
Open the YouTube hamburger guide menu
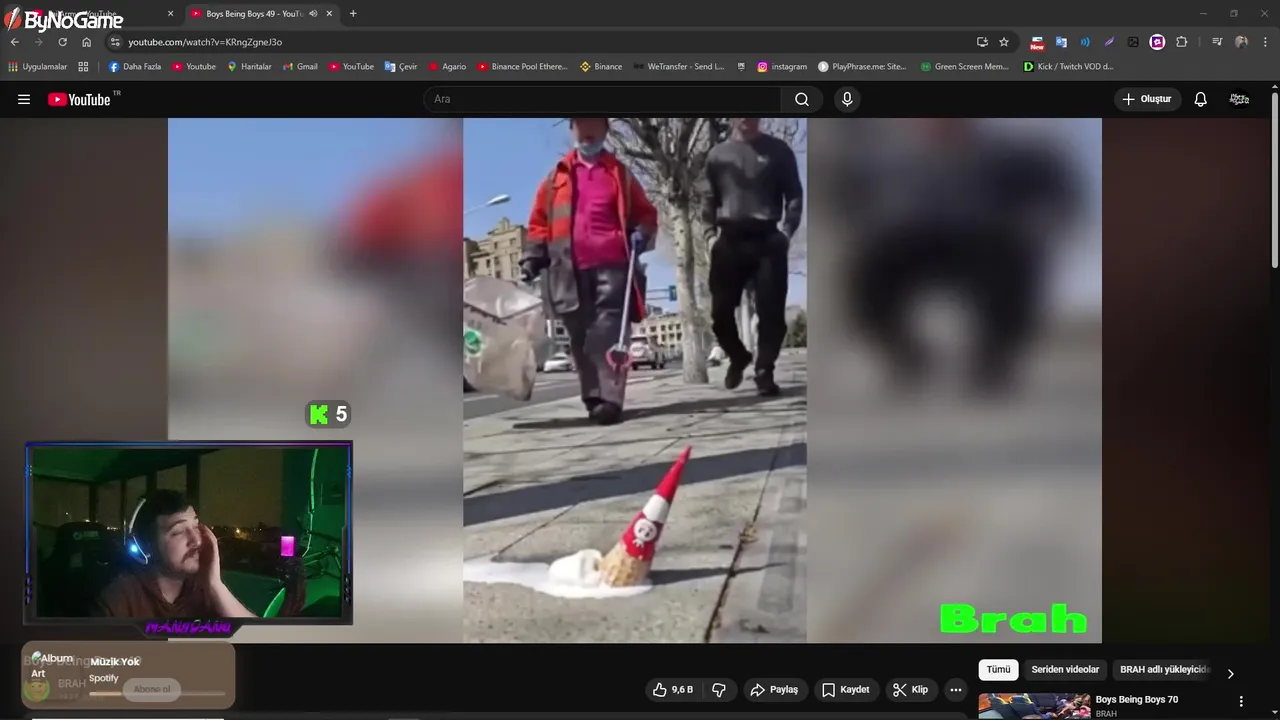24,99
